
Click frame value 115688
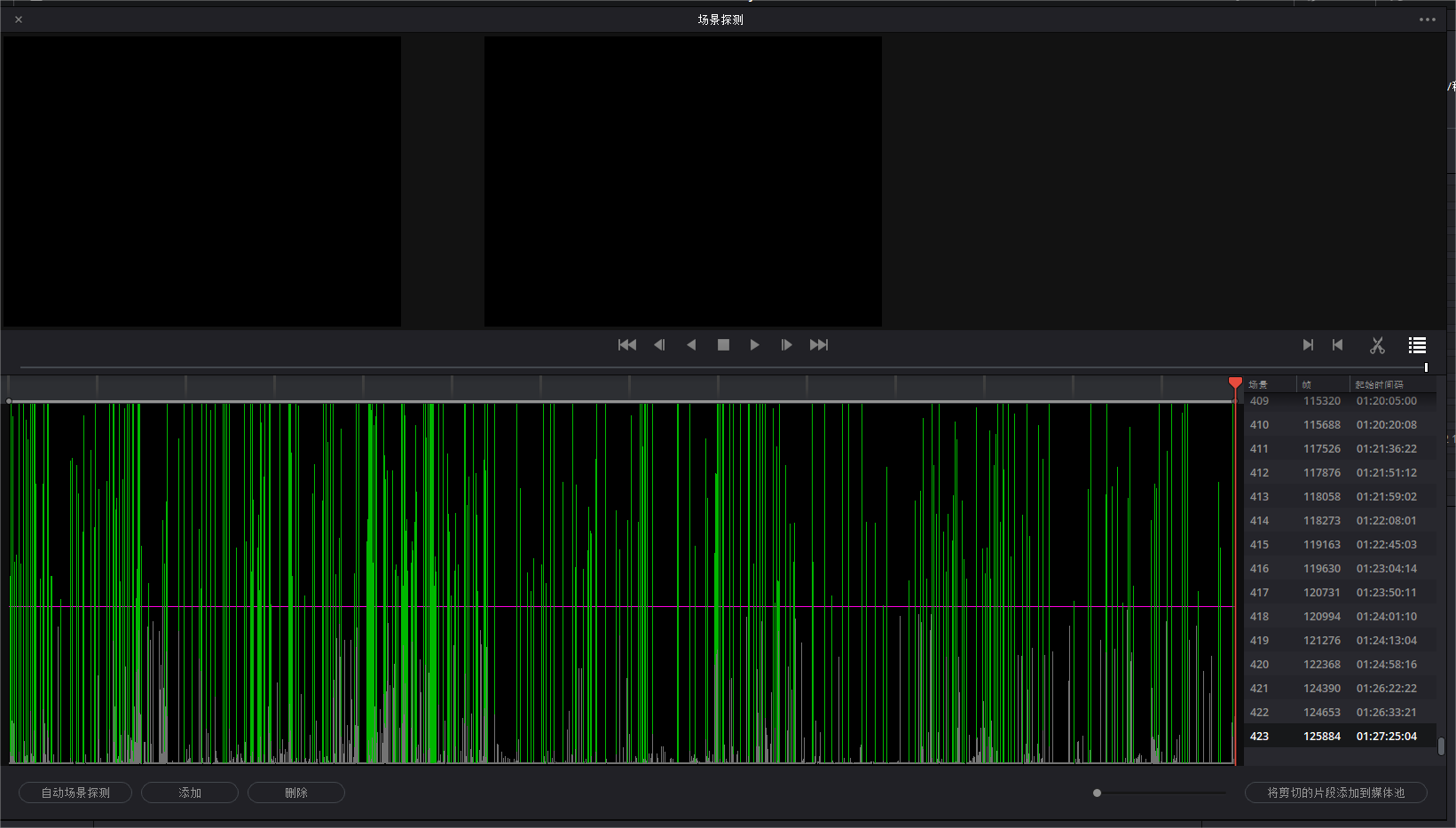[x=1322, y=425]
